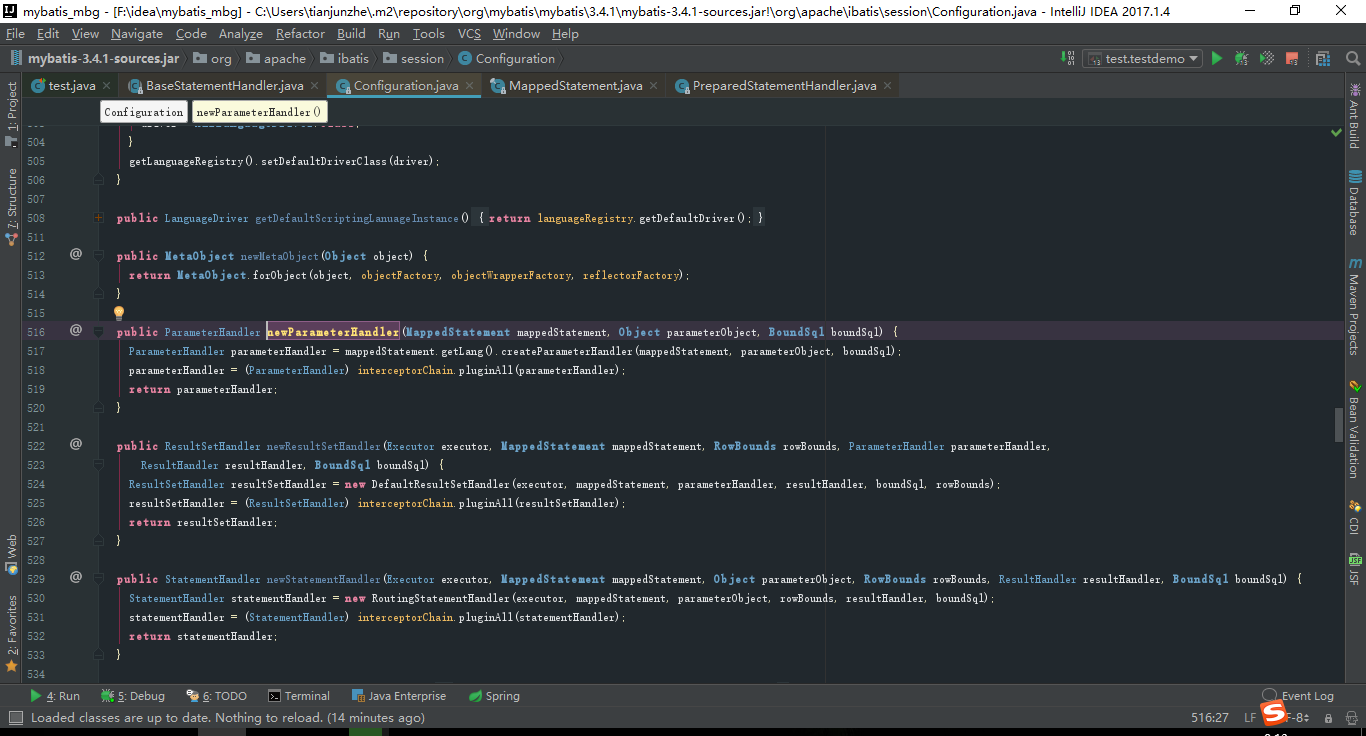Viewport: 1366px width, 736px height.
Task: Click the intention lightbulb near line 515
Action: click(118, 312)
